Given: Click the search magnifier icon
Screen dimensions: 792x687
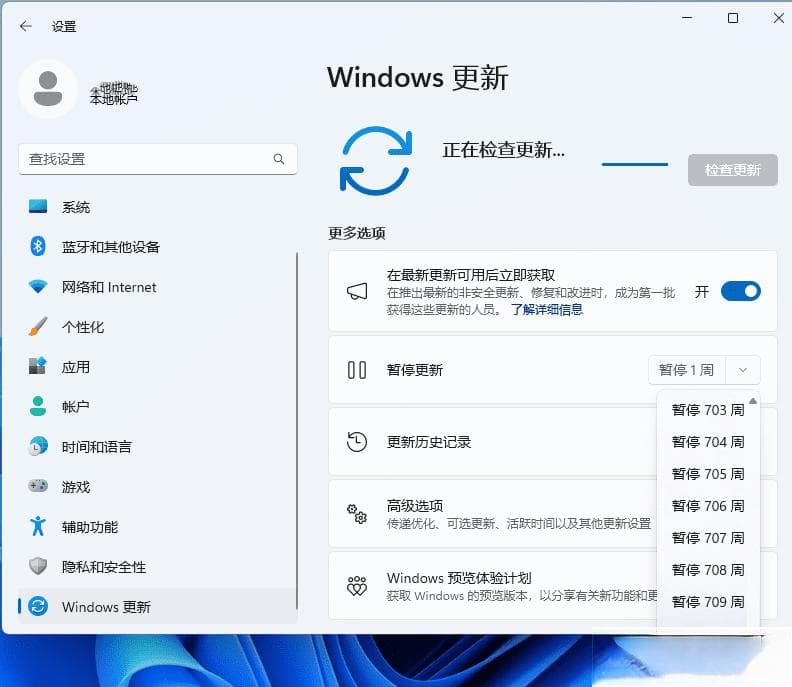Looking at the screenshot, I should pos(279,159).
